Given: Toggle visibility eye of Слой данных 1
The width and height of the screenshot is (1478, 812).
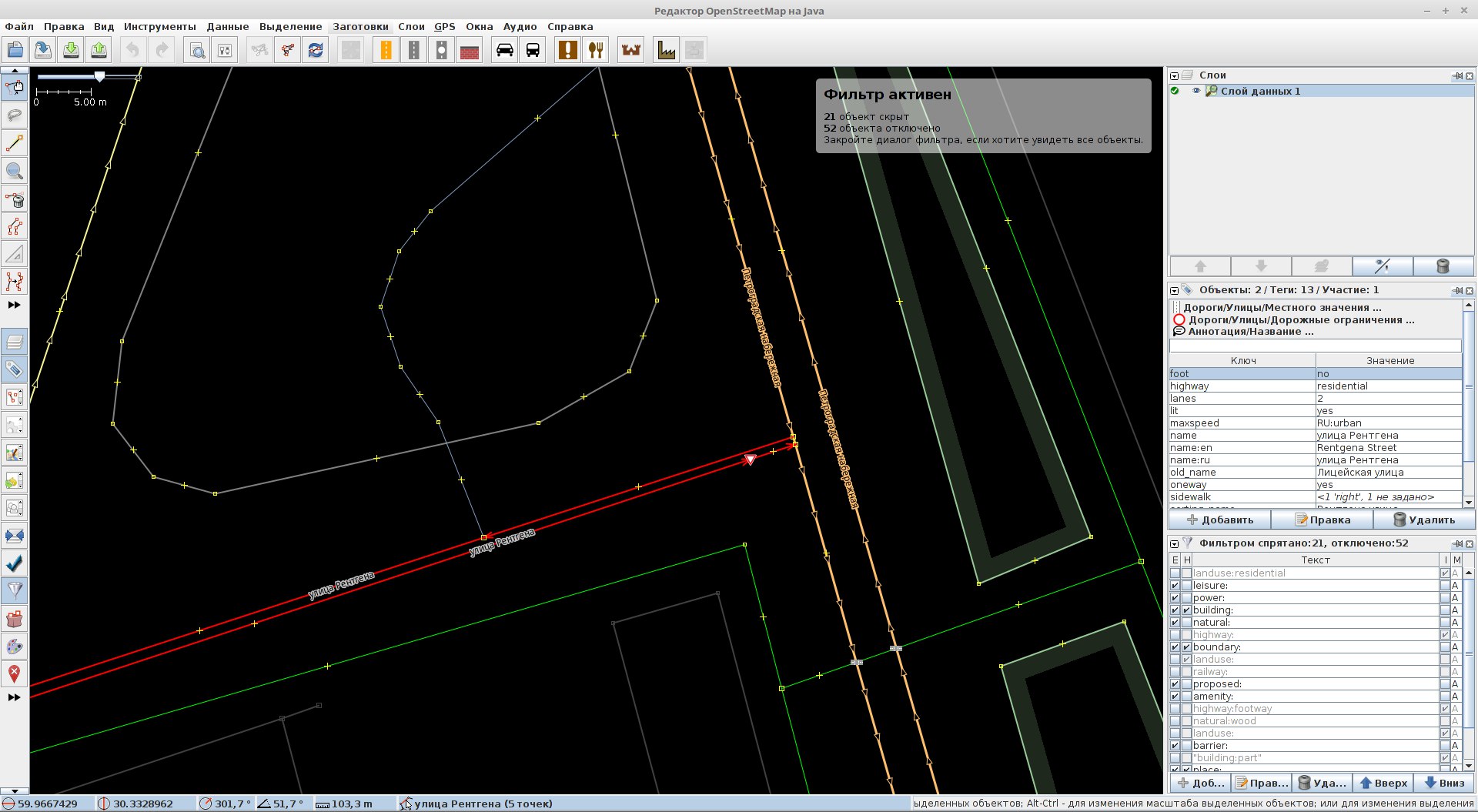Looking at the screenshot, I should [1196, 91].
